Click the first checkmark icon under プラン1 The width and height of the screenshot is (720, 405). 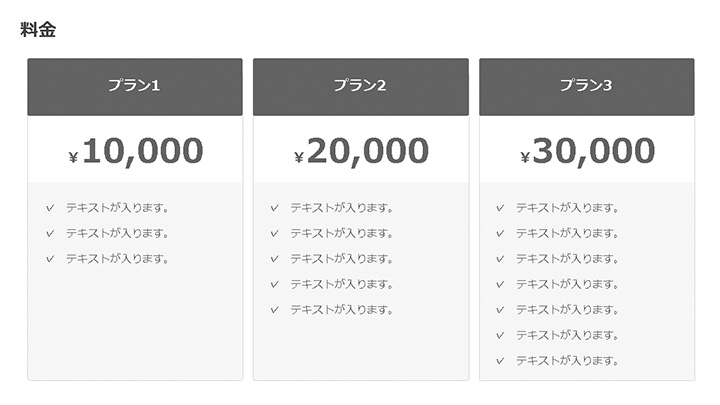point(50,208)
